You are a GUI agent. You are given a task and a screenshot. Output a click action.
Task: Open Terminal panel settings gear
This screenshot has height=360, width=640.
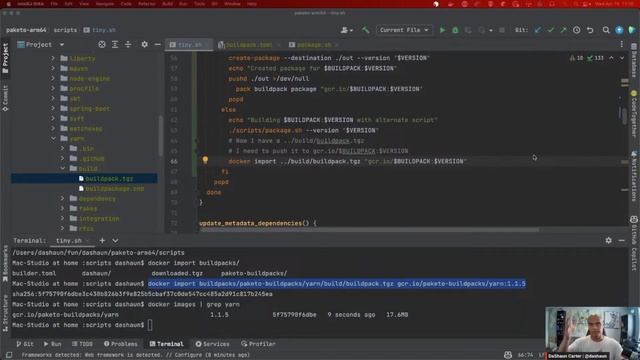pos(609,240)
